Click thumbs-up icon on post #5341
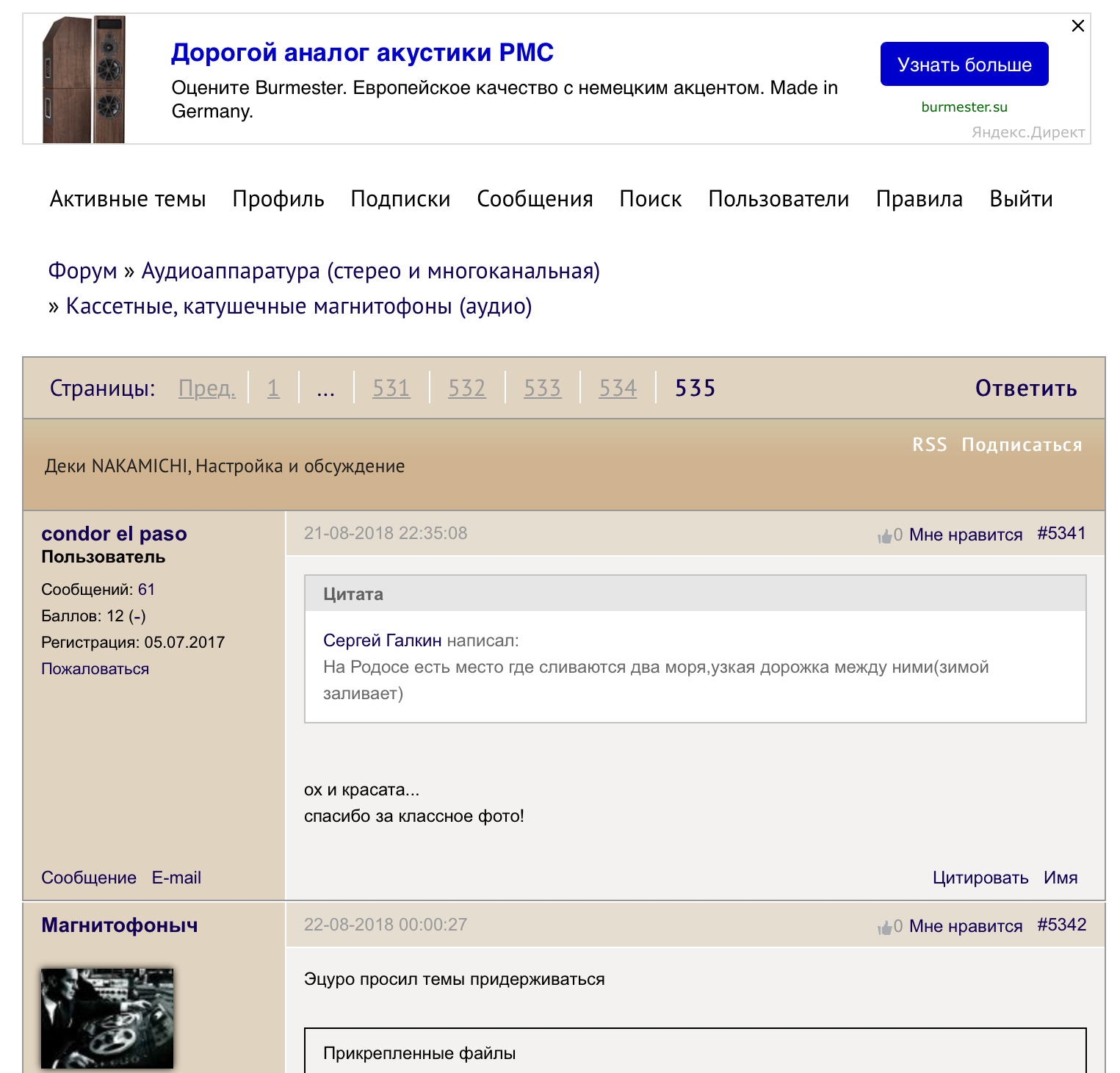Image resolution: width=1120 pixels, height=1073 pixels. tap(884, 536)
